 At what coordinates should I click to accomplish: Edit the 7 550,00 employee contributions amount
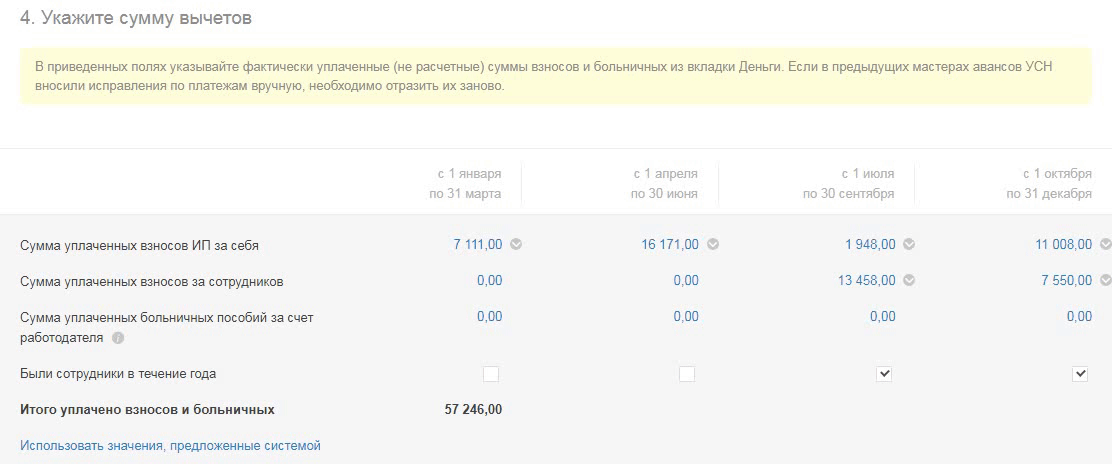point(1066,281)
